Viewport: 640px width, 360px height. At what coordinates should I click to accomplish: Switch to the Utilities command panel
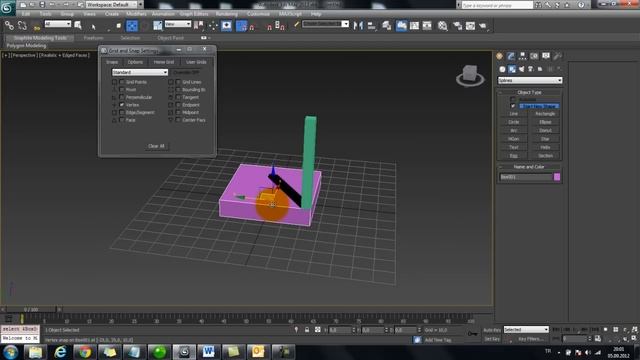558,56
